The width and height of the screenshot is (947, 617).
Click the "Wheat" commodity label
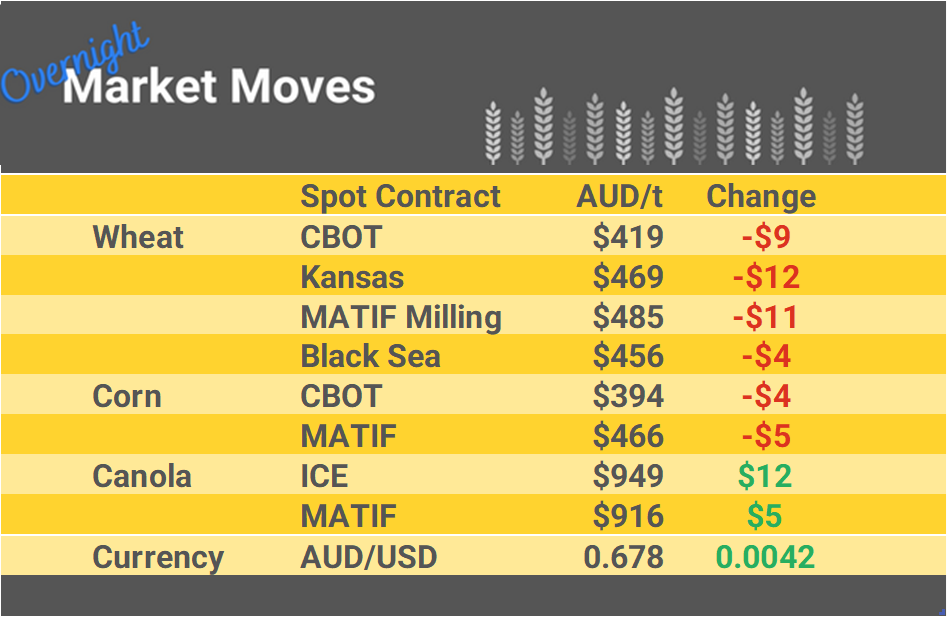[138, 237]
